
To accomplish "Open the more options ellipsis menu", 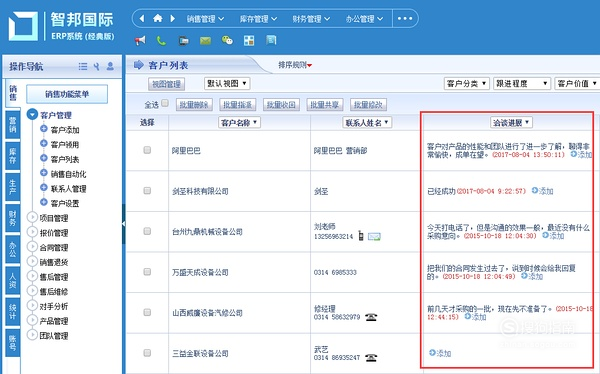I will coord(405,18).
